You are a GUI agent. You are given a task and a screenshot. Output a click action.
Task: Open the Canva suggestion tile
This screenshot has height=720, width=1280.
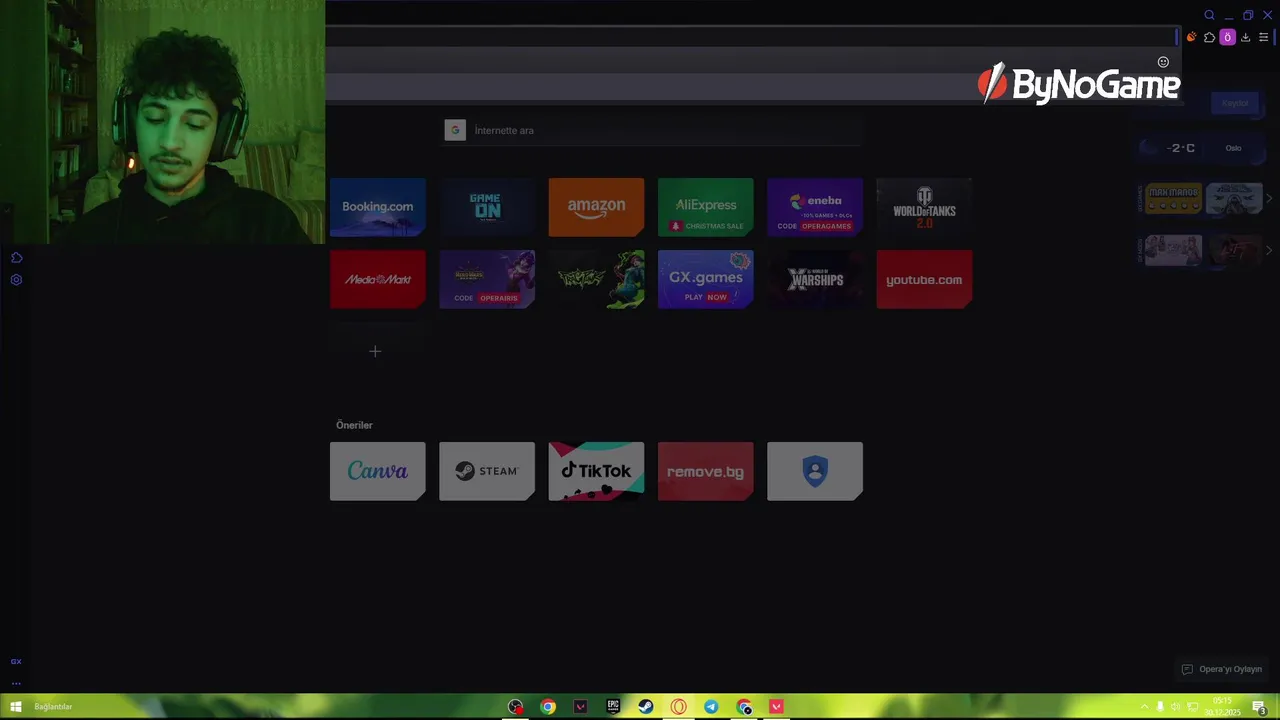point(378,471)
